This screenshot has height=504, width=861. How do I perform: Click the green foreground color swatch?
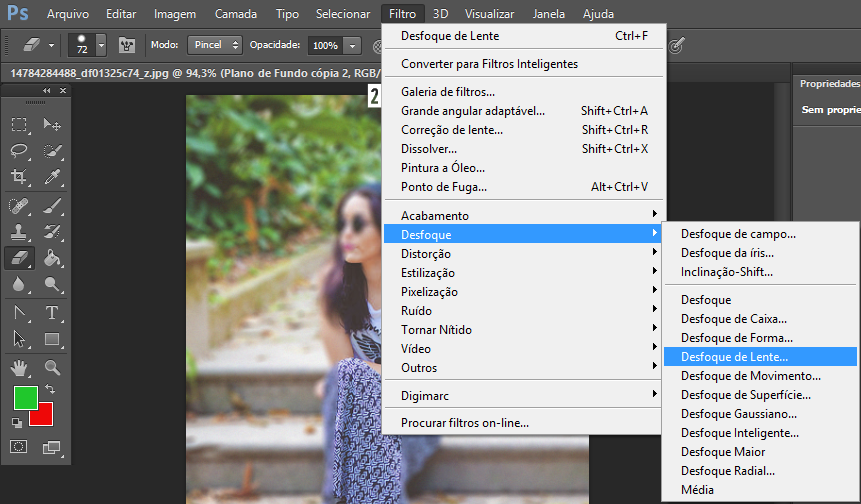[x=25, y=397]
